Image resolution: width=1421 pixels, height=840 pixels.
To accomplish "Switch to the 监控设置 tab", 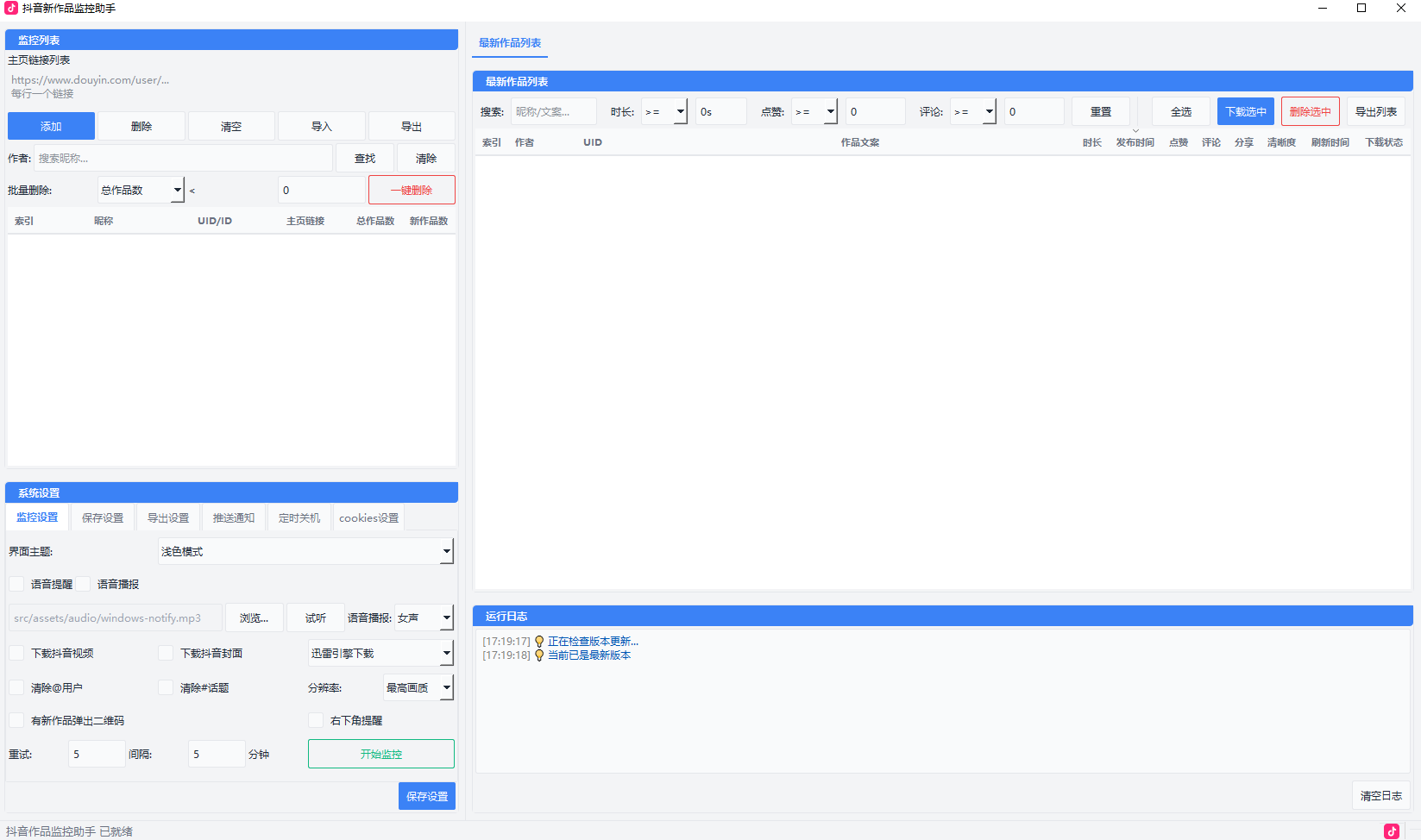I will [37, 517].
